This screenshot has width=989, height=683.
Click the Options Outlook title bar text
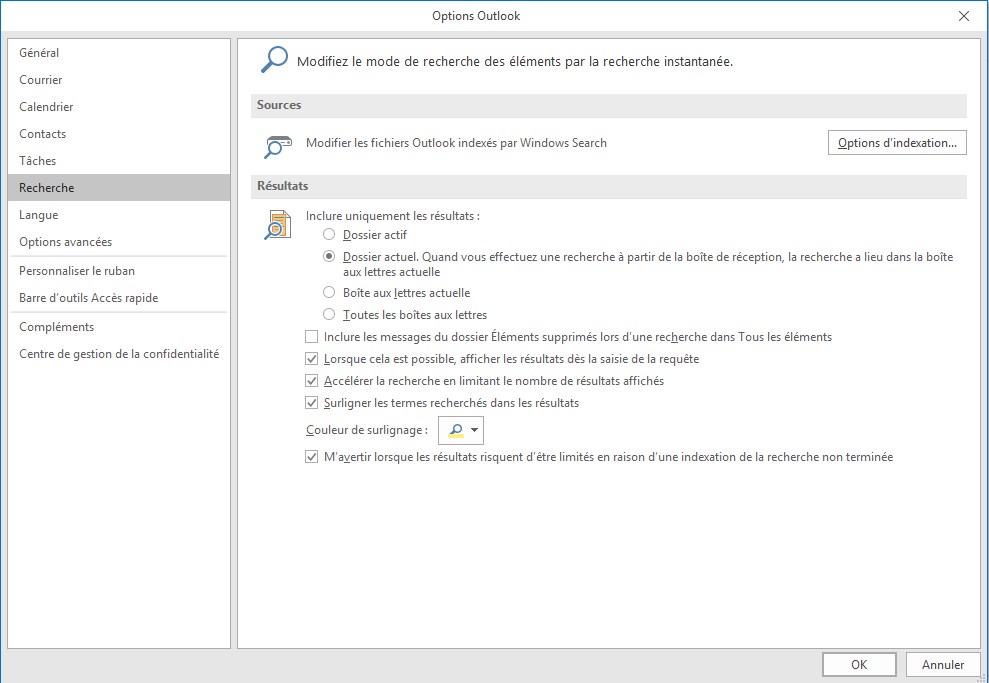pos(476,16)
